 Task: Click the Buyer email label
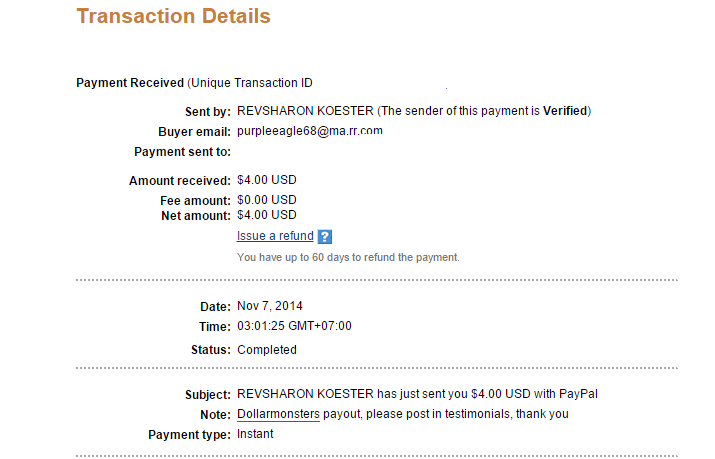pos(194,131)
